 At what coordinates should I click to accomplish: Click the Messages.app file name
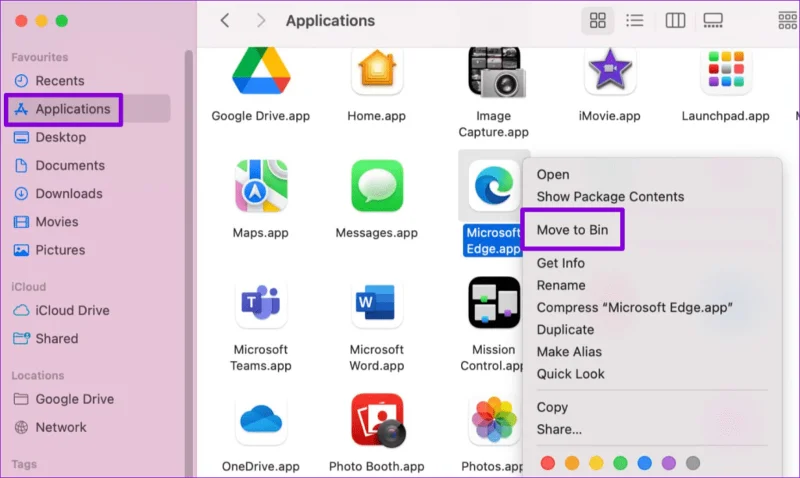[377, 233]
